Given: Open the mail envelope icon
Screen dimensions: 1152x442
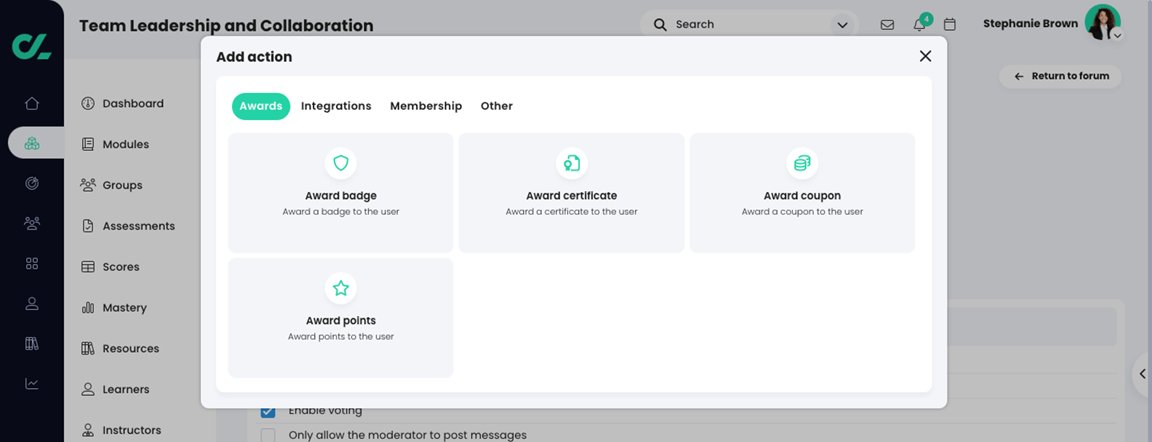Looking at the screenshot, I should click(x=887, y=25).
